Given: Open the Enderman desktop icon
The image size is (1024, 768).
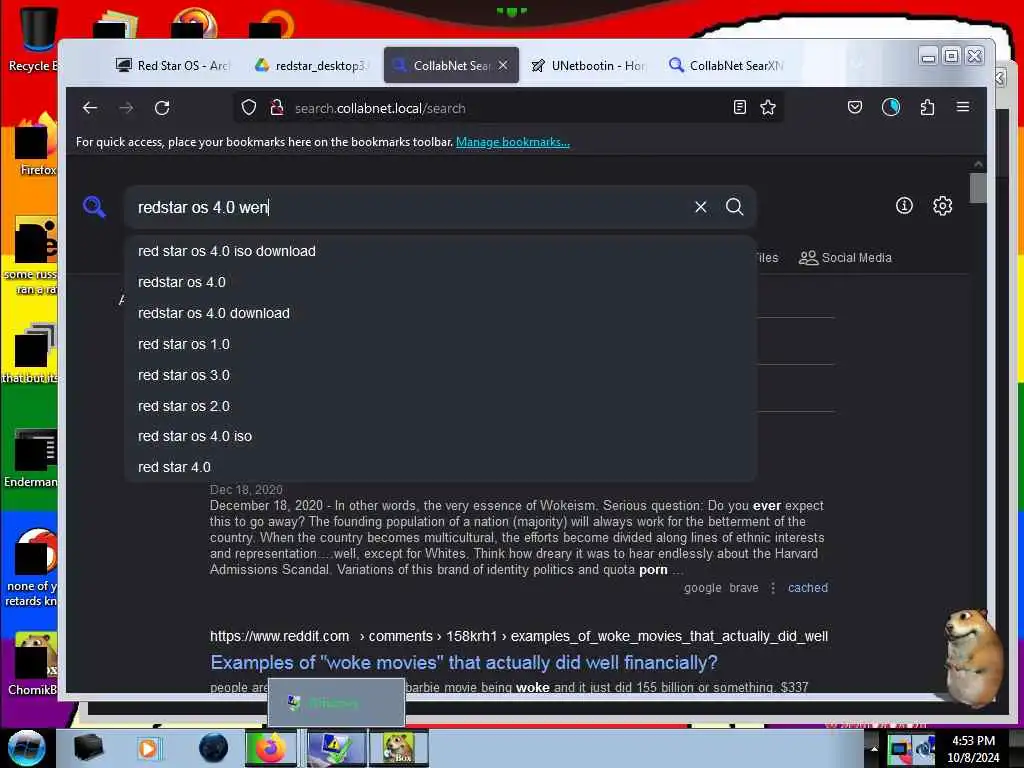Looking at the screenshot, I should click(31, 458).
